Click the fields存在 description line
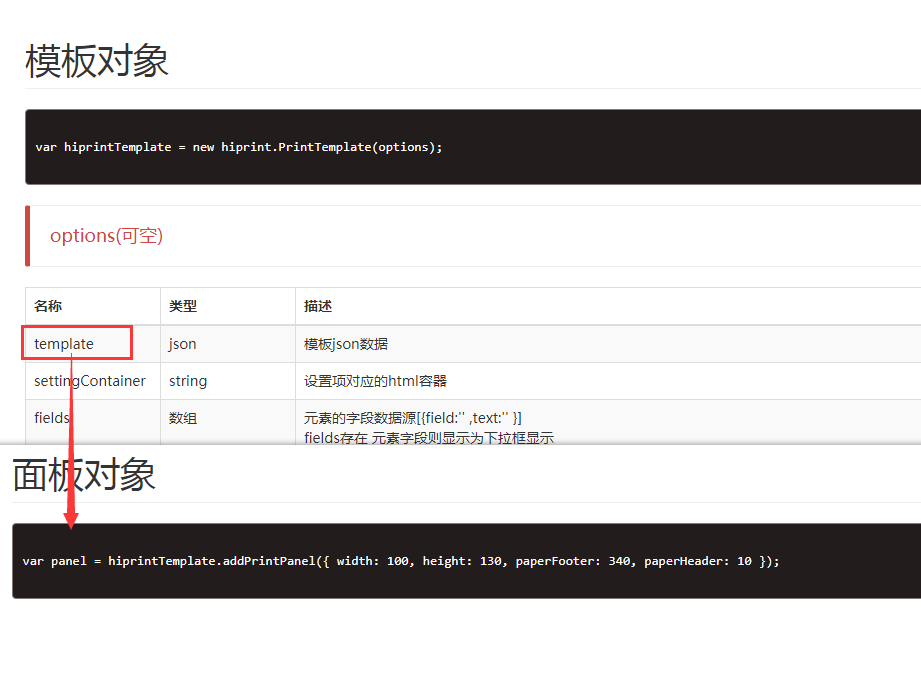Image resolution: width=921 pixels, height=686 pixels. point(429,438)
